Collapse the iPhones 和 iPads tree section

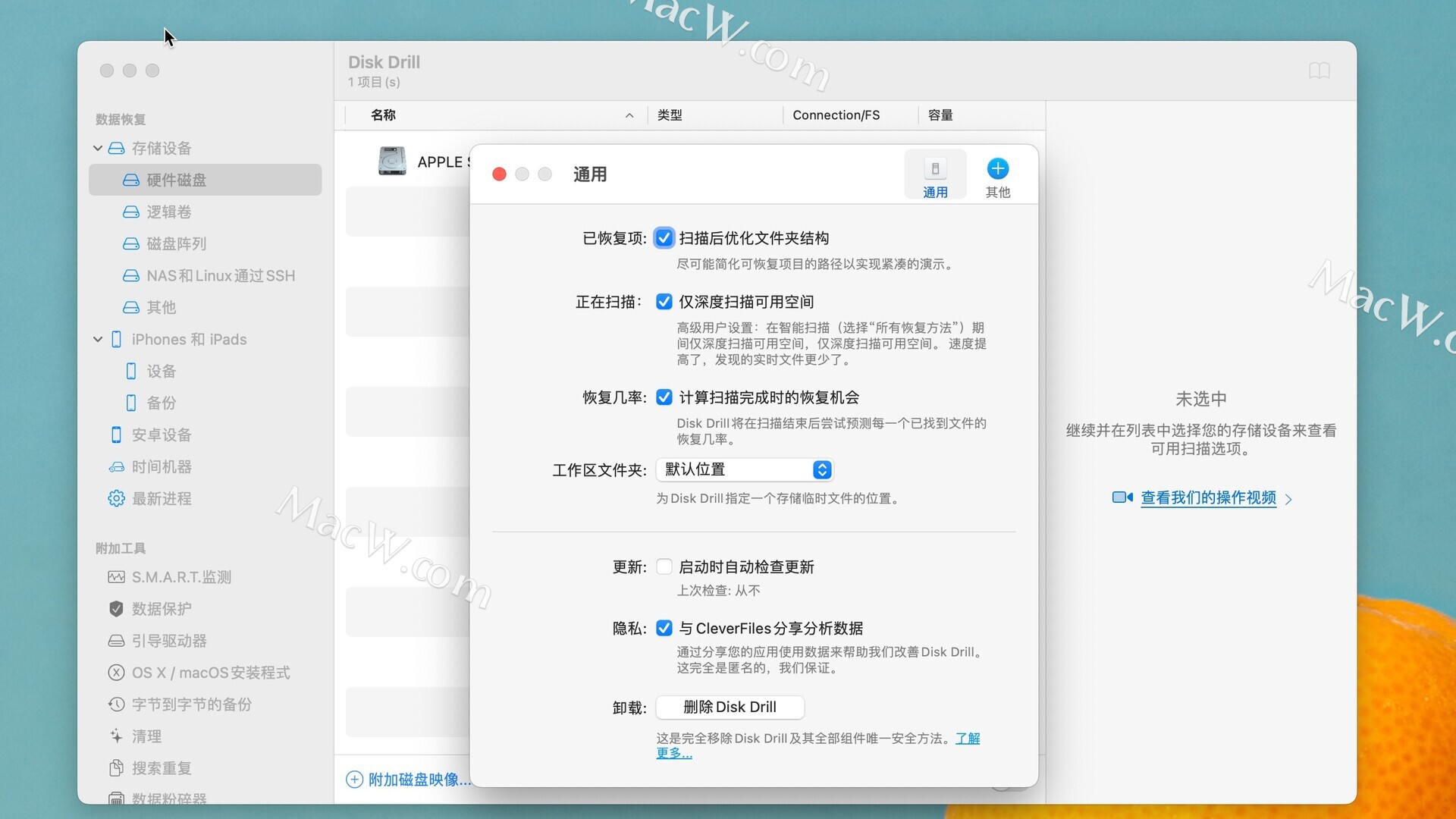pyautogui.click(x=98, y=339)
